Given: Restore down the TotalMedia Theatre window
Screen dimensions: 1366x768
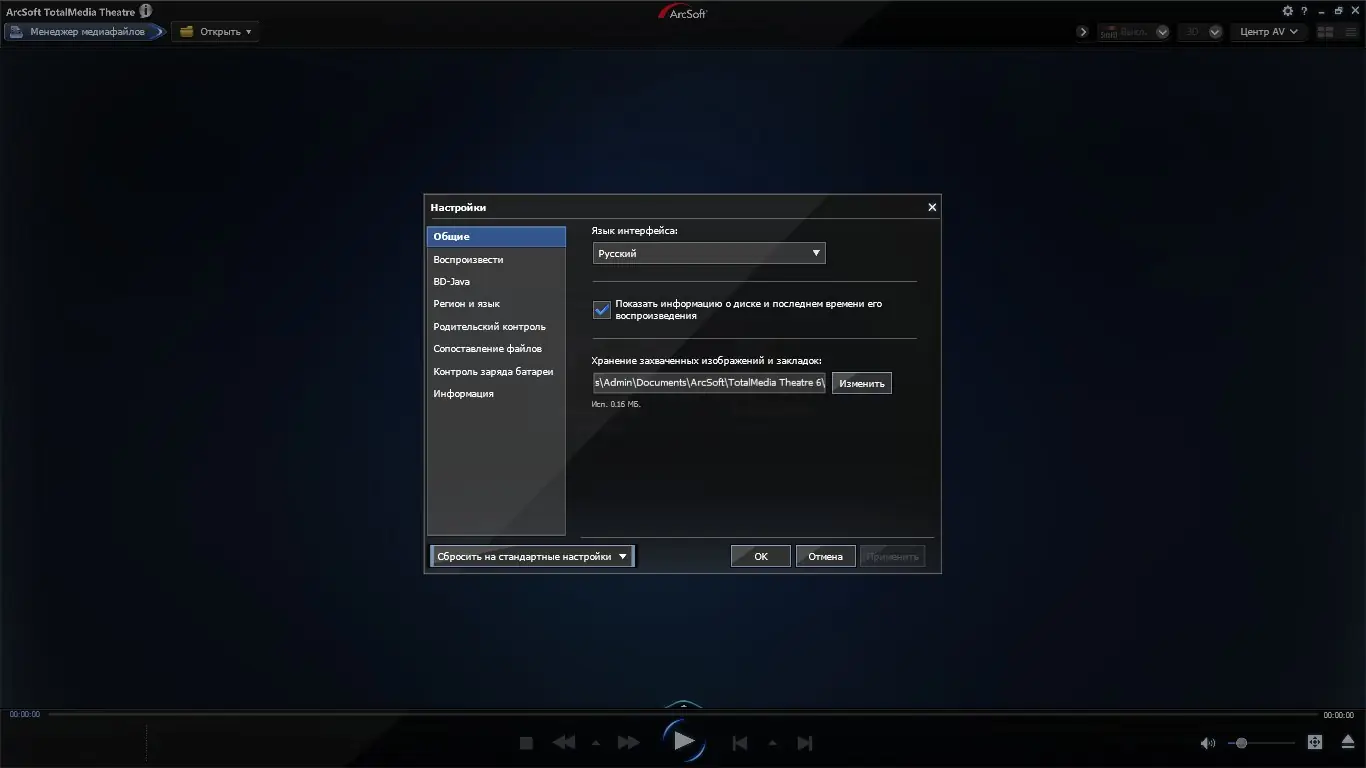Looking at the screenshot, I should pyautogui.click(x=1339, y=11).
